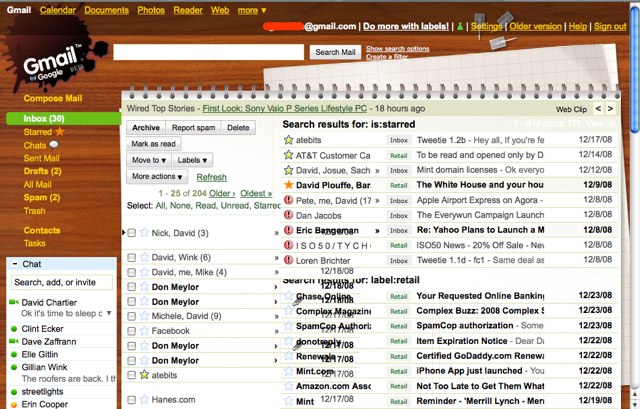Click the Delete button
The width and height of the screenshot is (640, 409).
coord(238,127)
